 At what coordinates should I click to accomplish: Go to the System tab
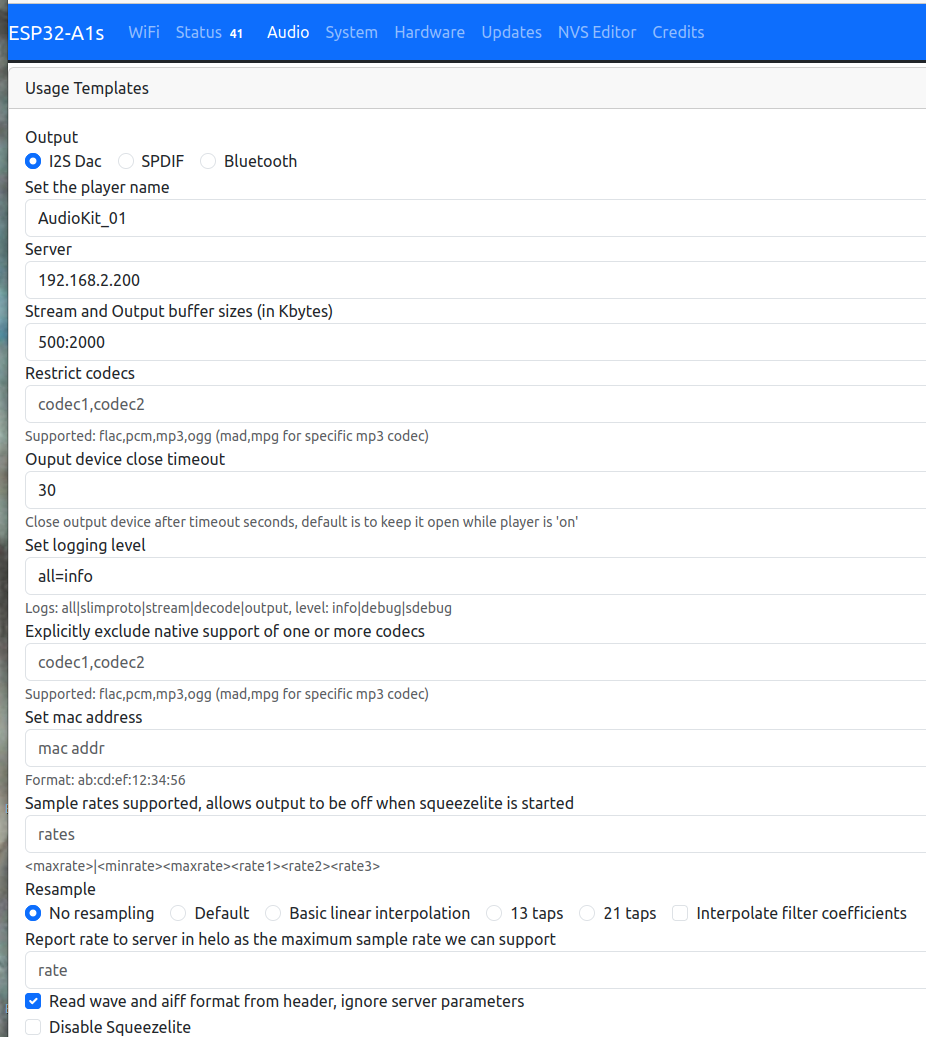coord(351,32)
